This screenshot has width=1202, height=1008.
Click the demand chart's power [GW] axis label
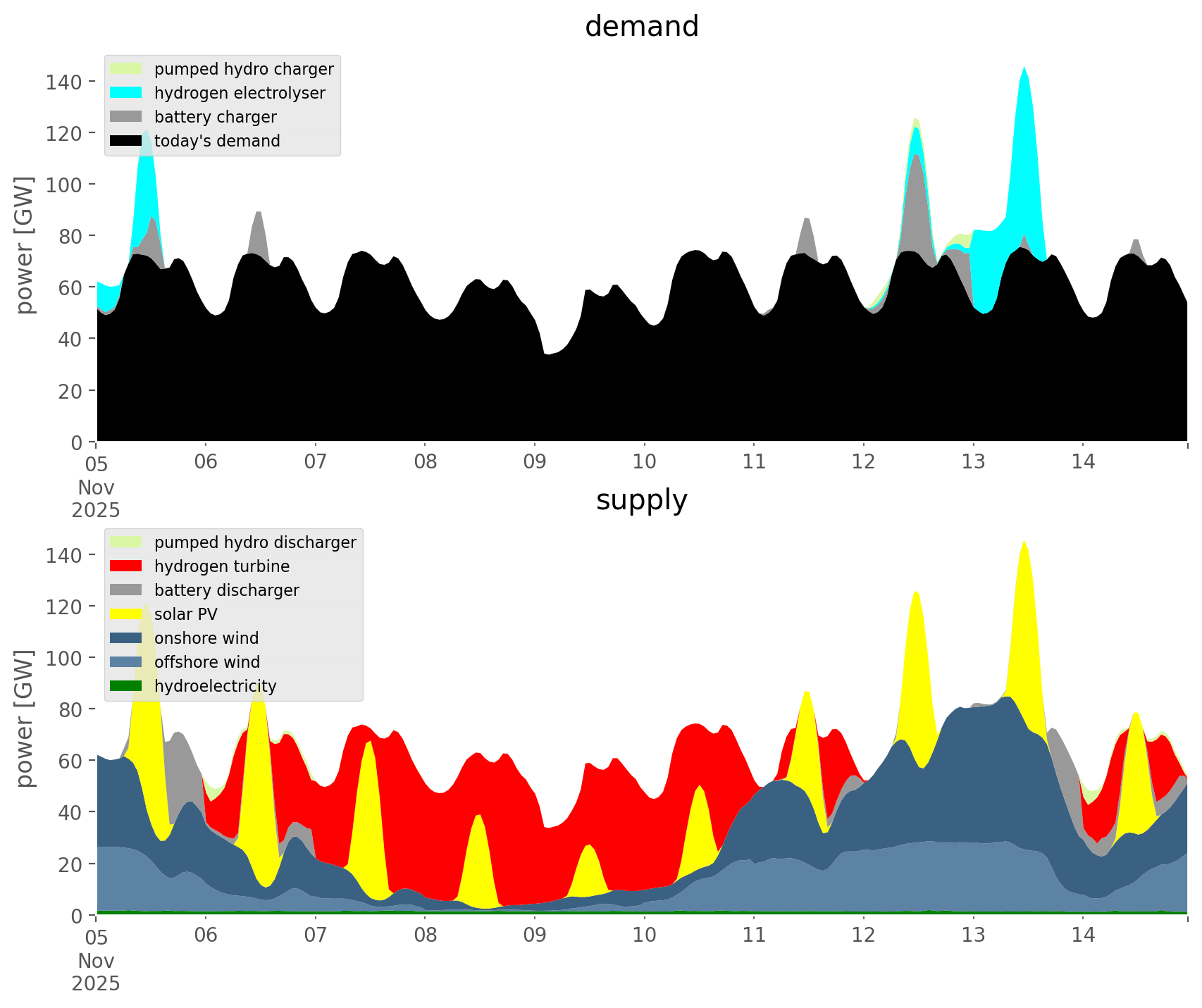tap(25, 245)
